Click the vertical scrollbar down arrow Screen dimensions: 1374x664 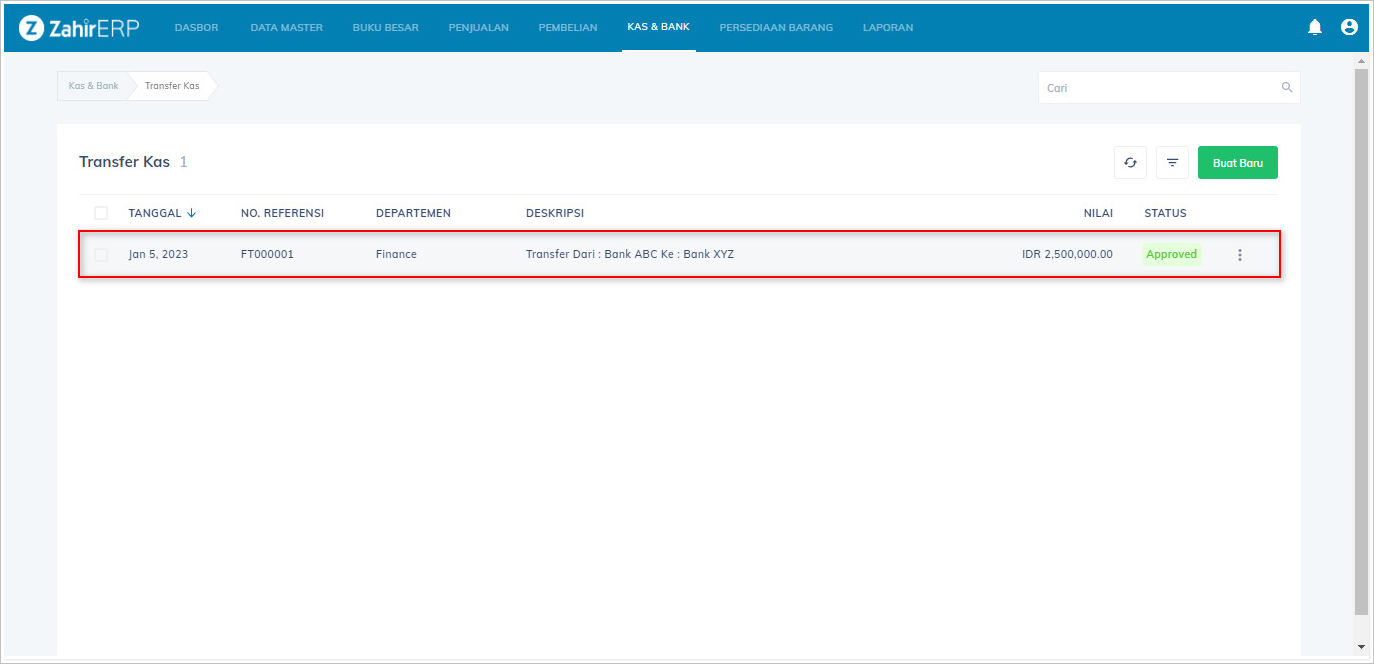pyautogui.click(x=1360, y=648)
